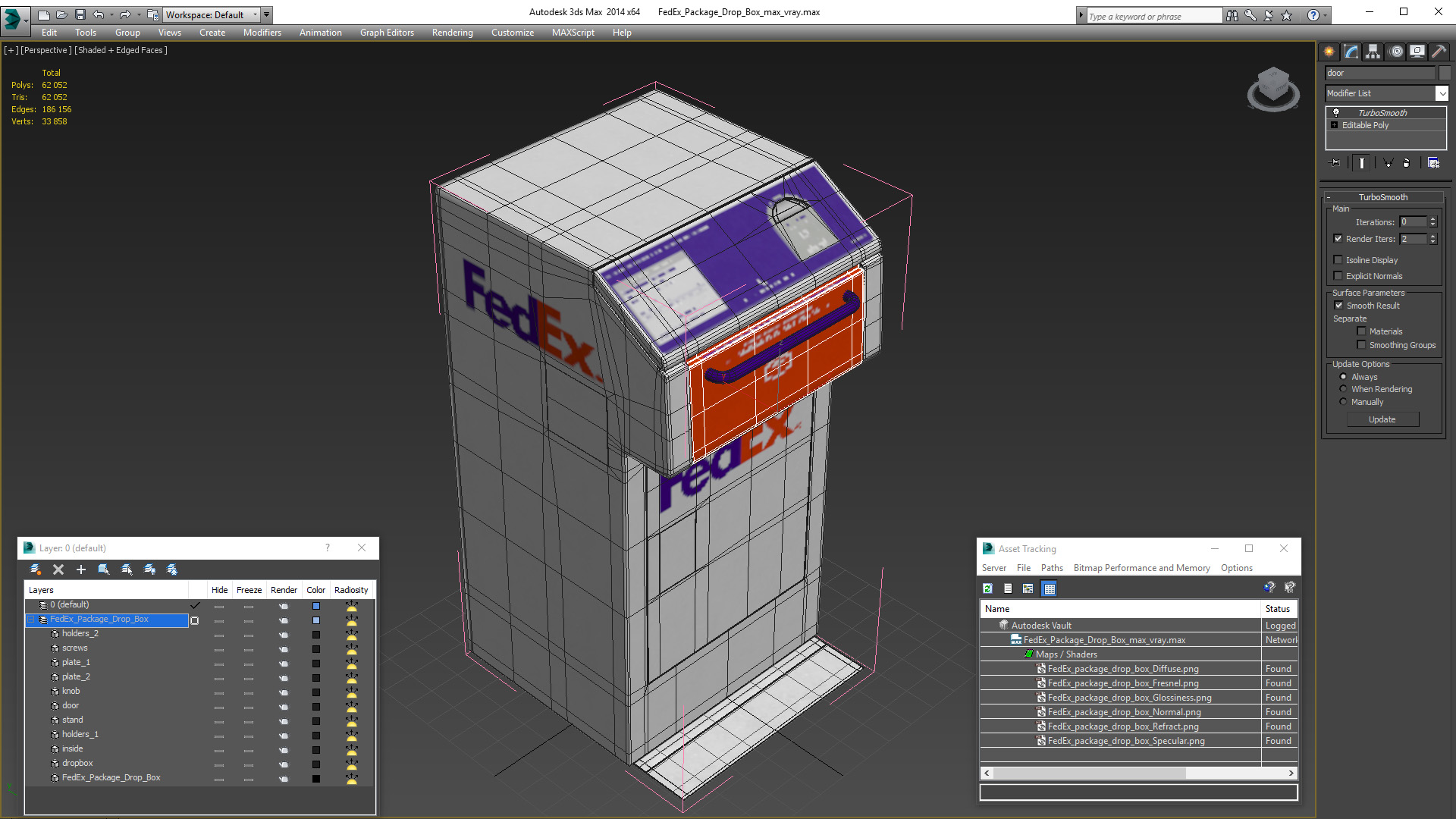
Task: Click Highlight Selected Objects' Layers icon
Action: coord(127,570)
